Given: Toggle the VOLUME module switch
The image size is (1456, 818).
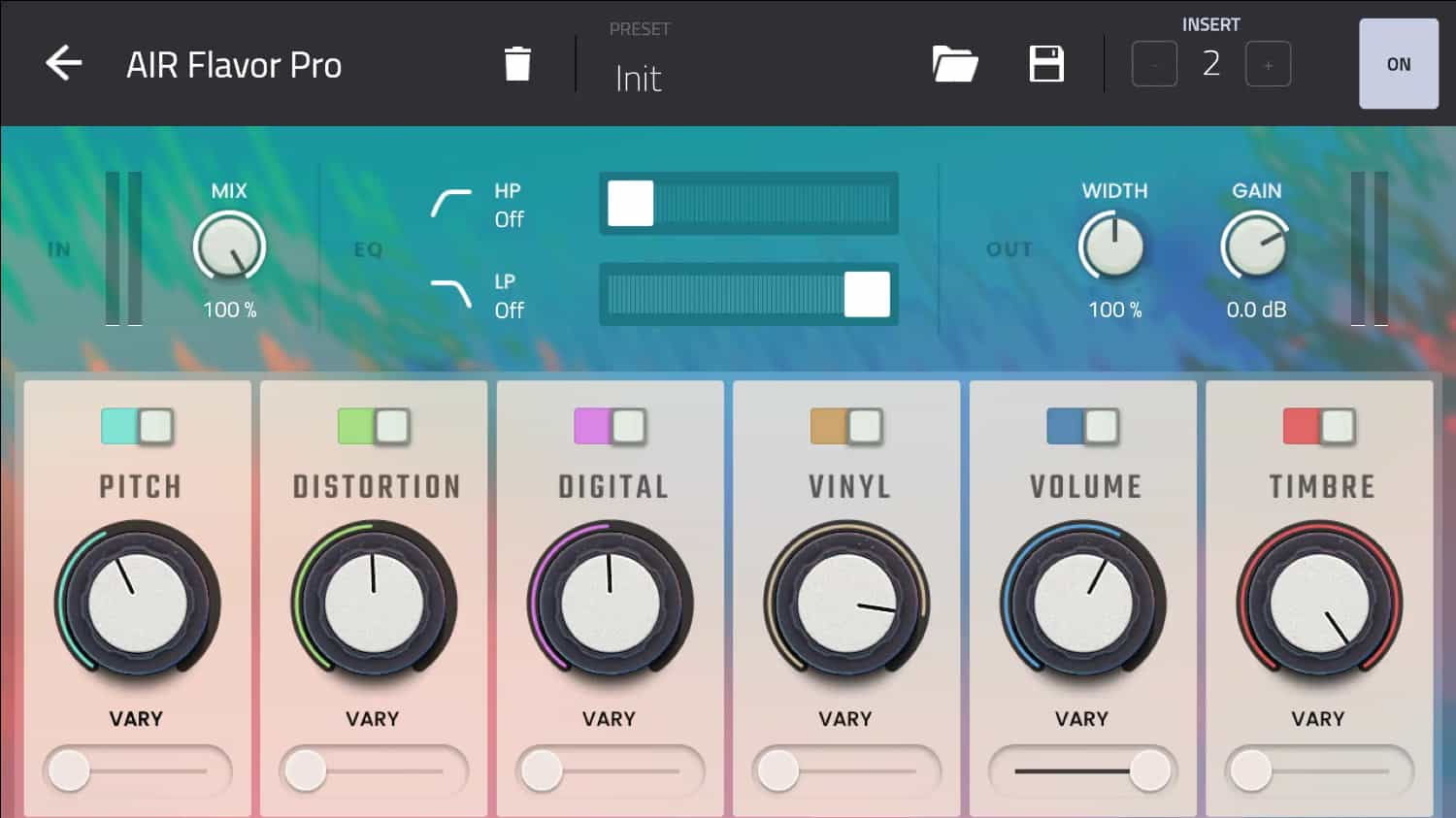Looking at the screenshot, I should (1082, 426).
